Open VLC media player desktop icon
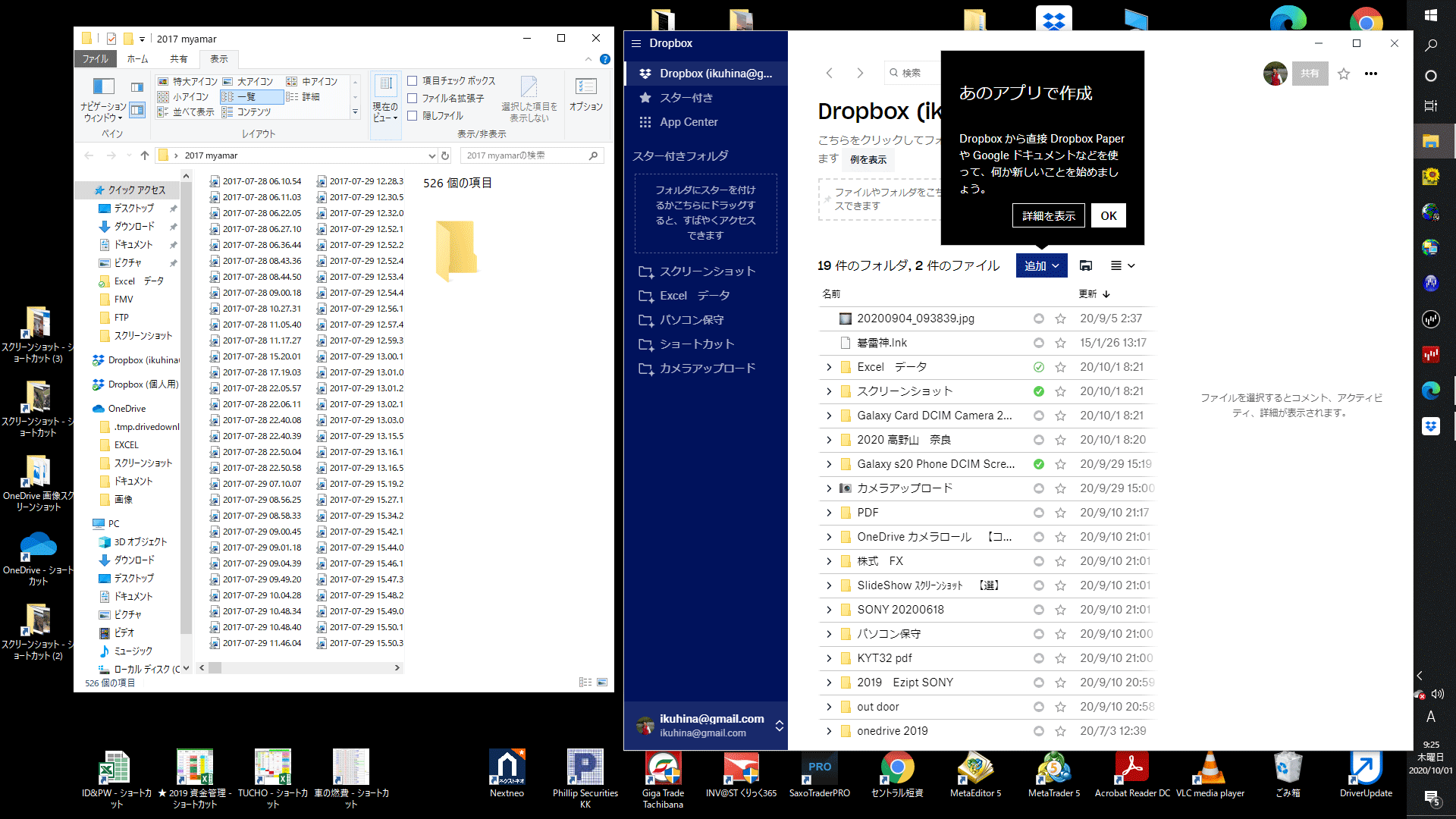 (x=1210, y=773)
